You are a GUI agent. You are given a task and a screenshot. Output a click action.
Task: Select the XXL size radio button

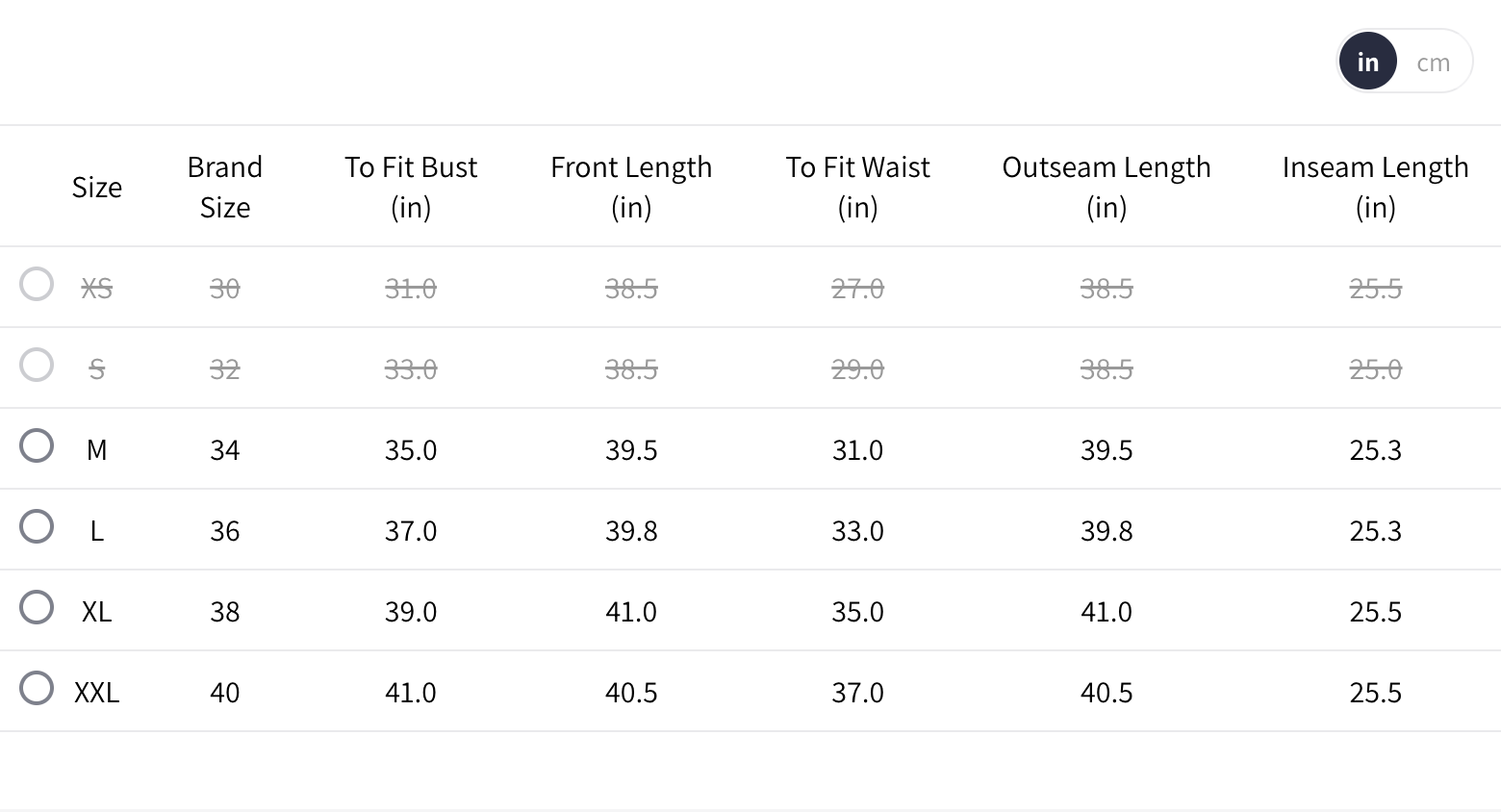tap(37, 689)
